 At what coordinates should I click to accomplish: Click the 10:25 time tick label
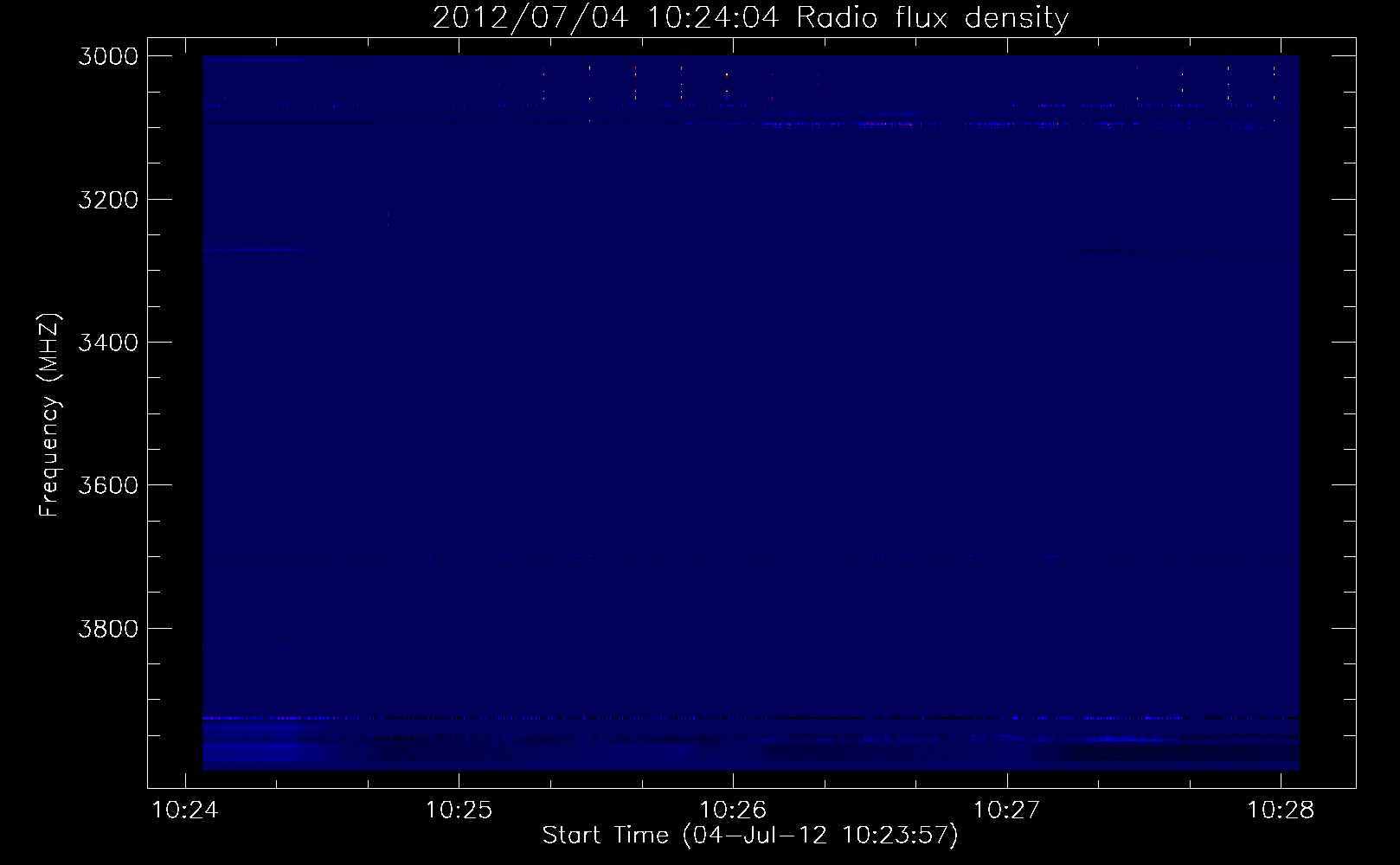pyautogui.click(x=459, y=811)
